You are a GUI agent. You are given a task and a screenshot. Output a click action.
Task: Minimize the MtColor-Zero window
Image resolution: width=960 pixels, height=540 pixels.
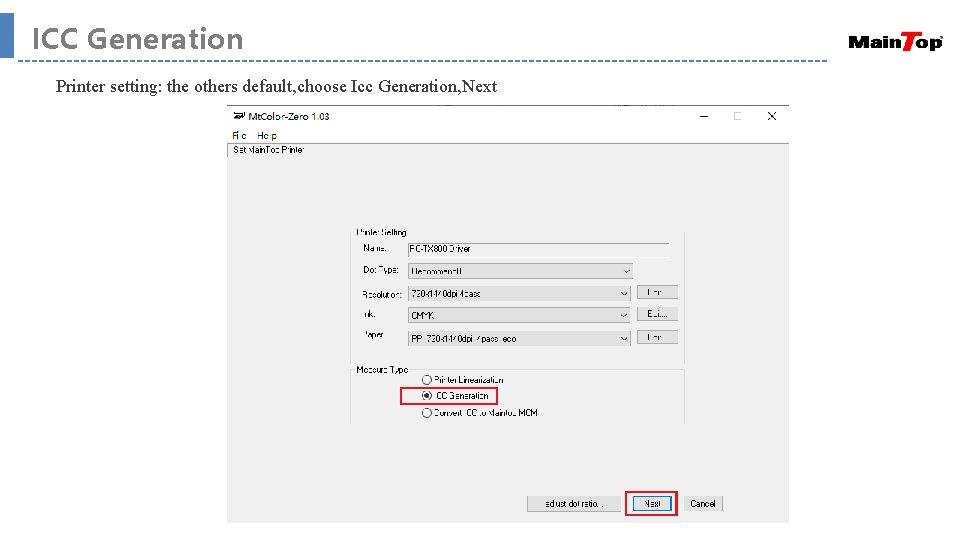click(704, 116)
